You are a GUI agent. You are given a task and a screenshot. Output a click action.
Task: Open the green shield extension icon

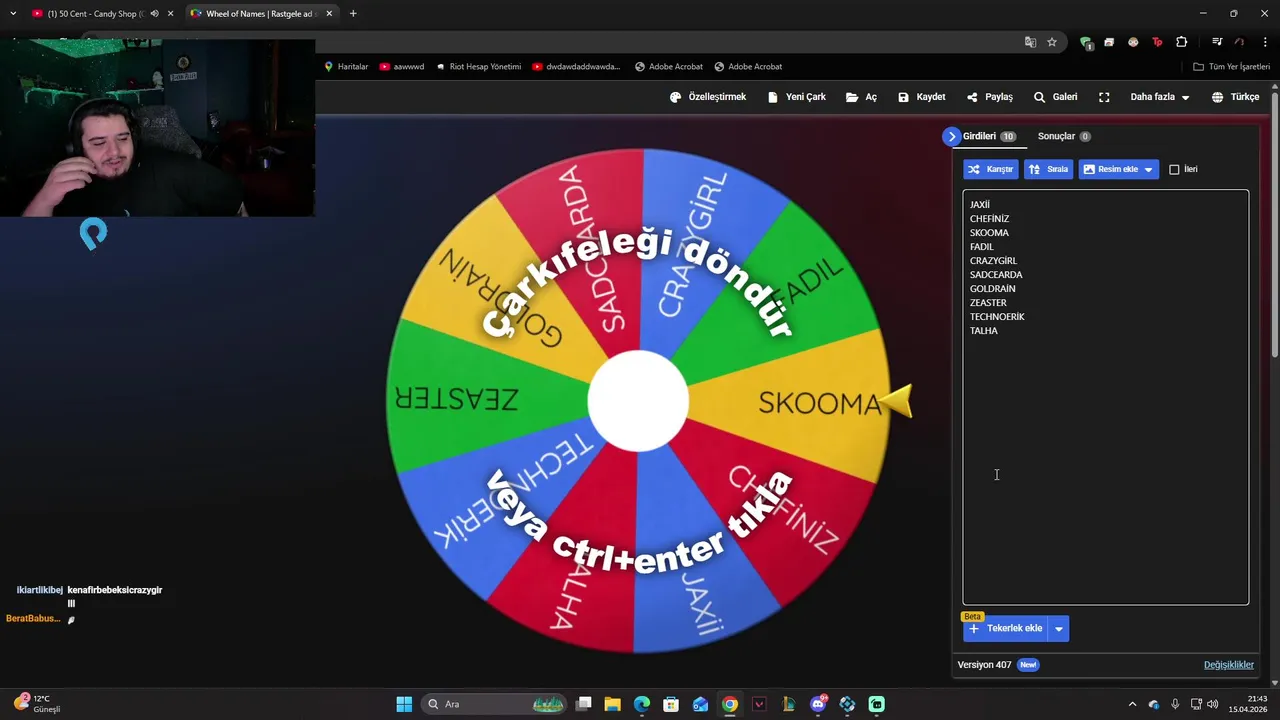coord(1086,42)
